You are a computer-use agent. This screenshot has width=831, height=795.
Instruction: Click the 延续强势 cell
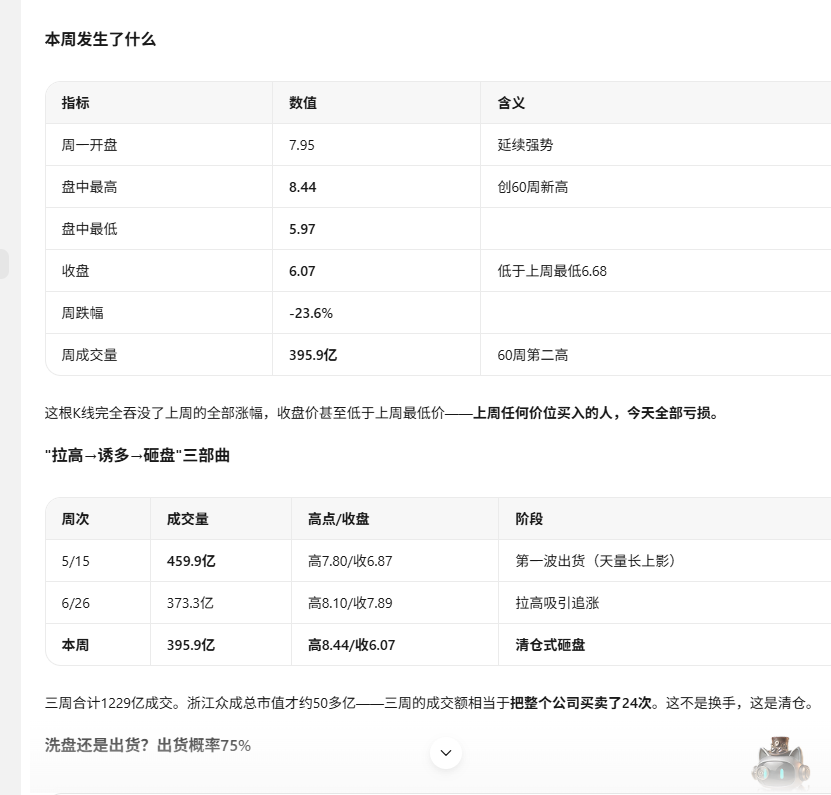pyautogui.click(x=525, y=145)
